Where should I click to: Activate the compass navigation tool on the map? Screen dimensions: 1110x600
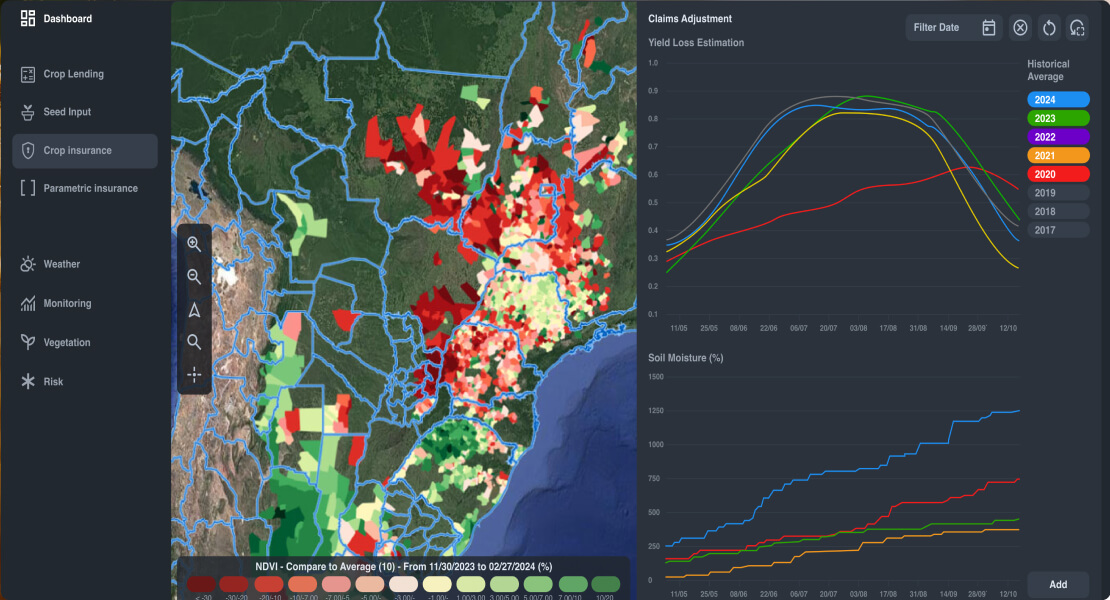(194, 309)
